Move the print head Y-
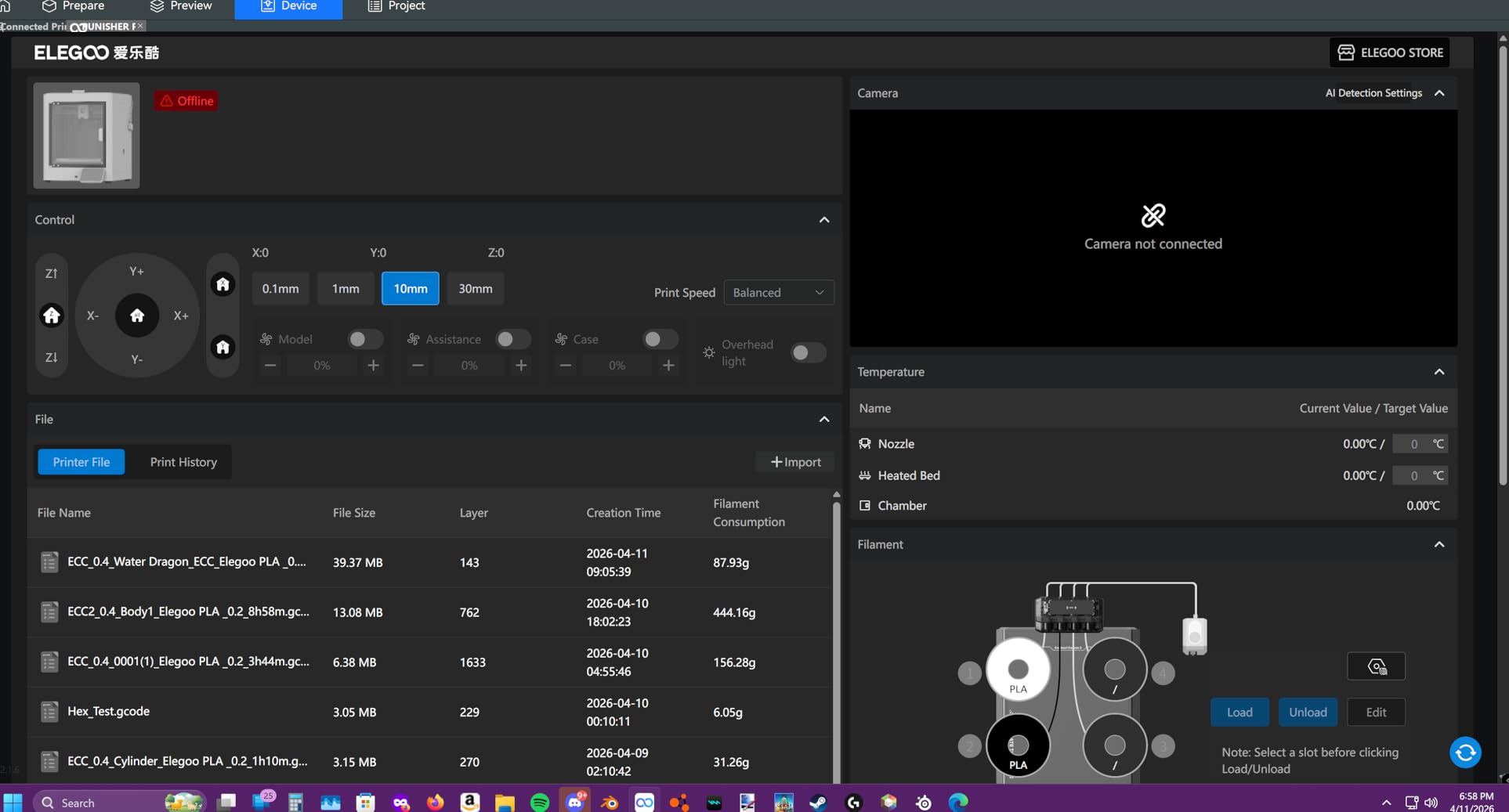The height and width of the screenshot is (812, 1509). tap(136, 359)
